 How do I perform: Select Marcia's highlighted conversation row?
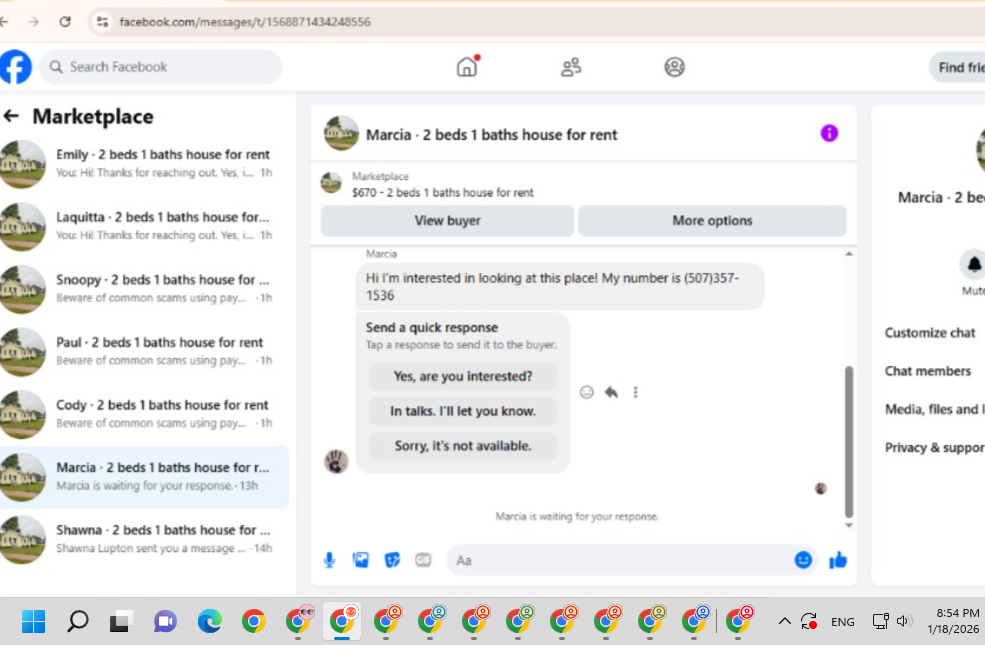click(x=144, y=477)
